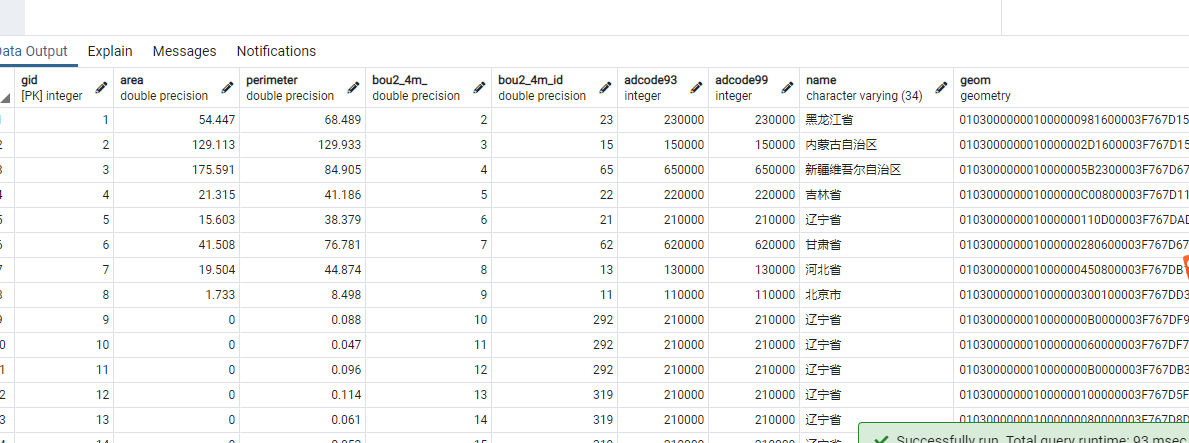Viewport: 1189px width, 443px height.
Task: Click the pencil edit icon in adcode99 column
Action: point(787,88)
